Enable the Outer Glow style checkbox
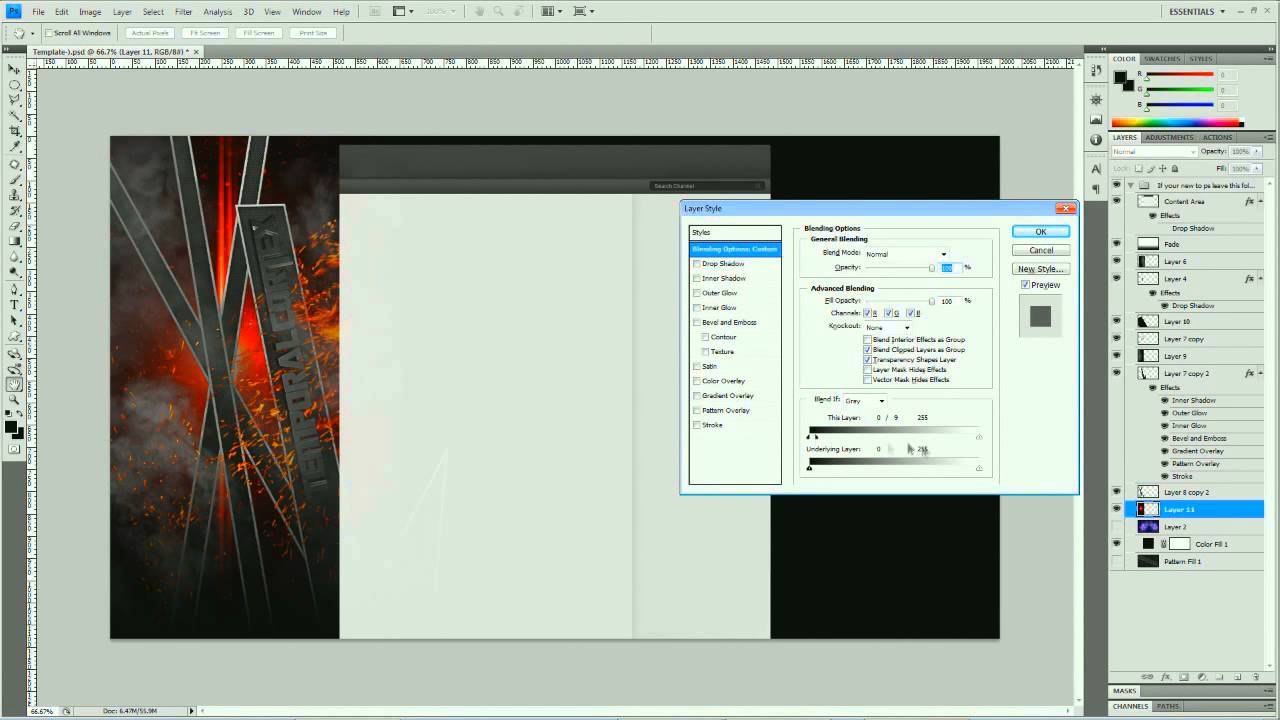 pyautogui.click(x=696, y=293)
